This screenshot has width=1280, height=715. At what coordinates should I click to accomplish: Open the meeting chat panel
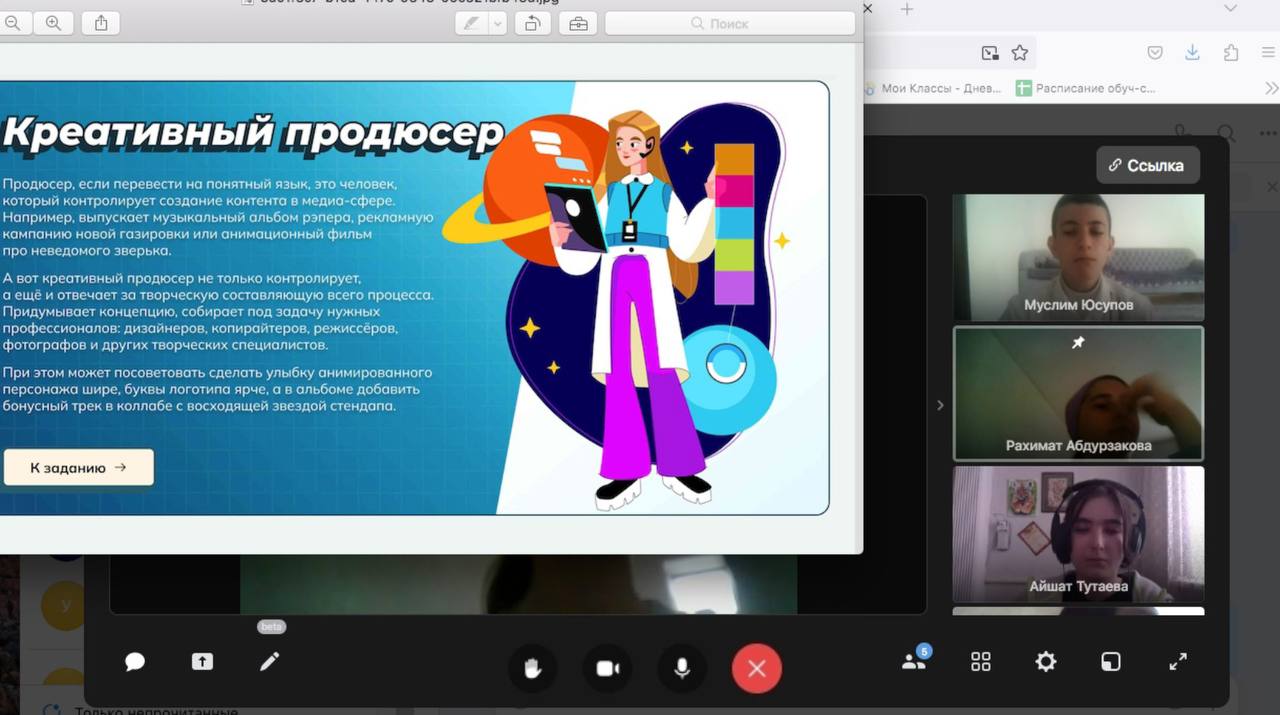point(135,662)
